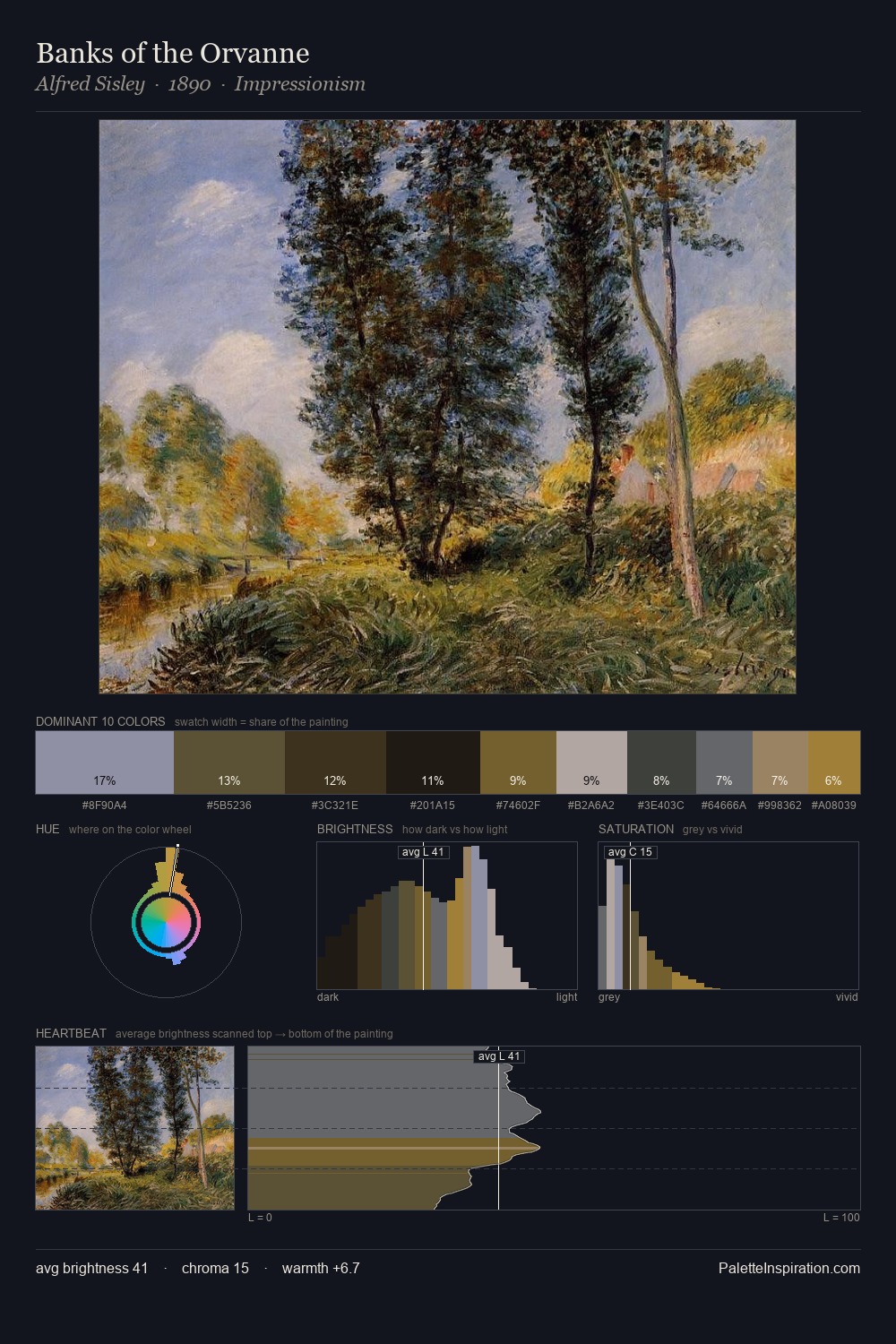Click the hex code text #5B5236
This screenshot has width=896, height=1344.
coord(229,806)
